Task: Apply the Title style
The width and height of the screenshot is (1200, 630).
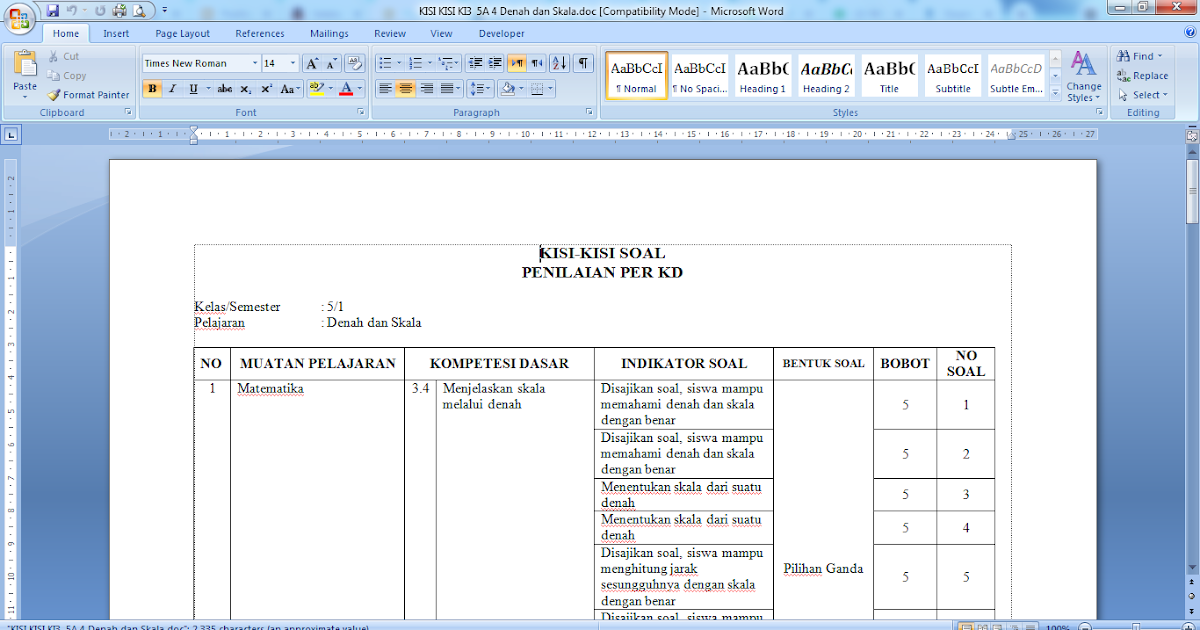Action: click(889, 76)
